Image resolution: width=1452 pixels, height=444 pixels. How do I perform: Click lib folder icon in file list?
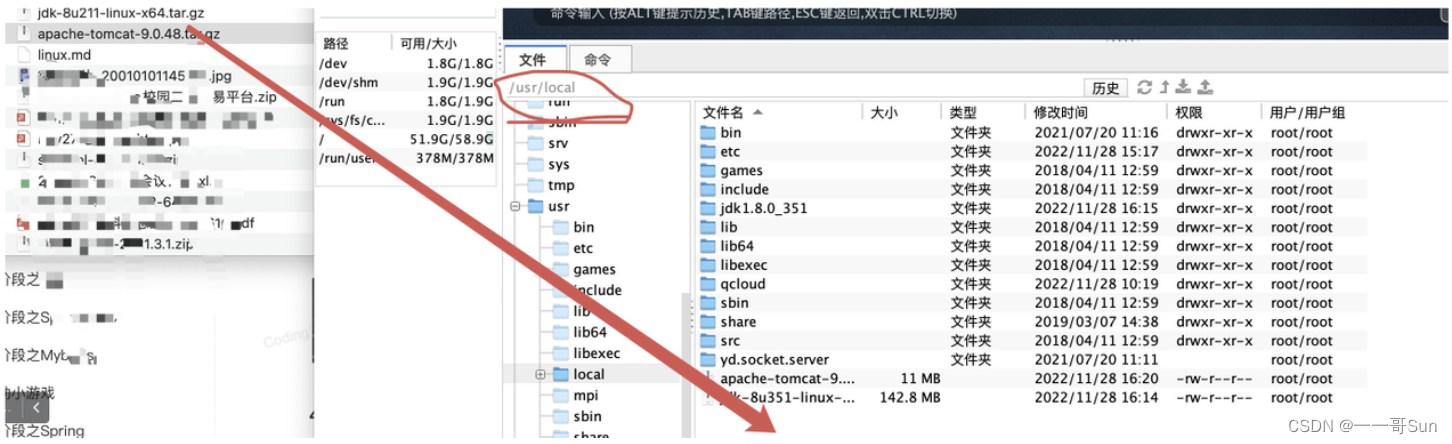pos(708,227)
